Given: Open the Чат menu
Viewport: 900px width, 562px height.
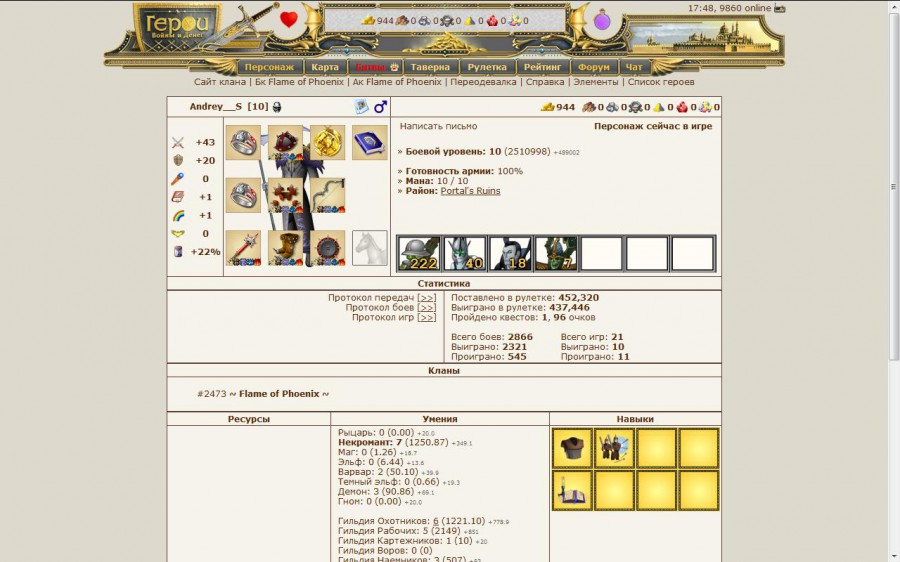Looking at the screenshot, I should pos(634,67).
